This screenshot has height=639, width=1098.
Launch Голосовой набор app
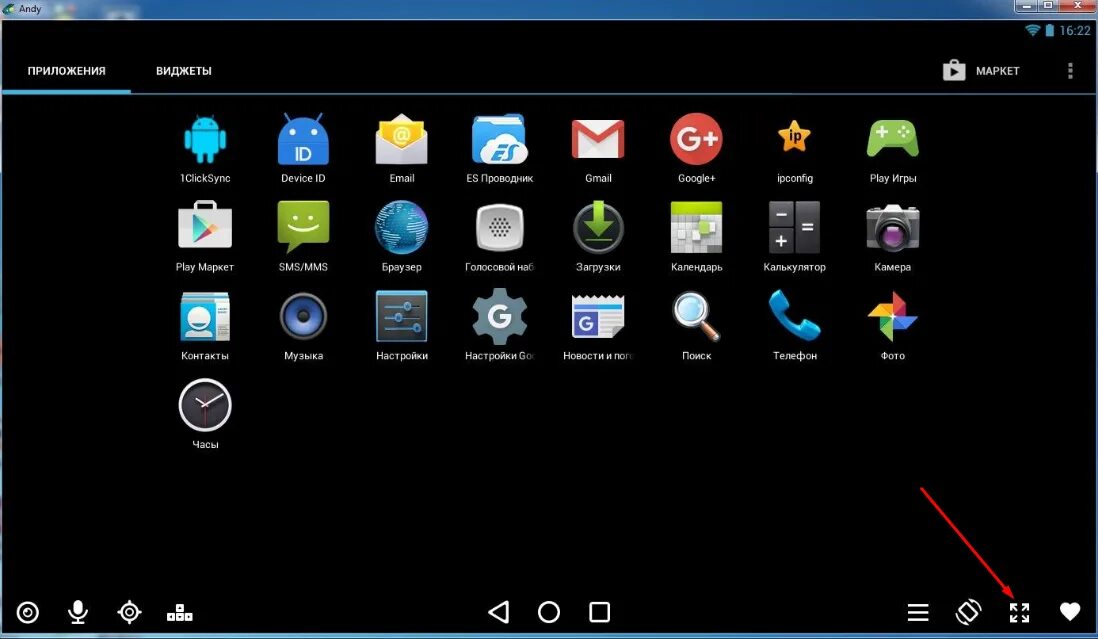(x=499, y=227)
